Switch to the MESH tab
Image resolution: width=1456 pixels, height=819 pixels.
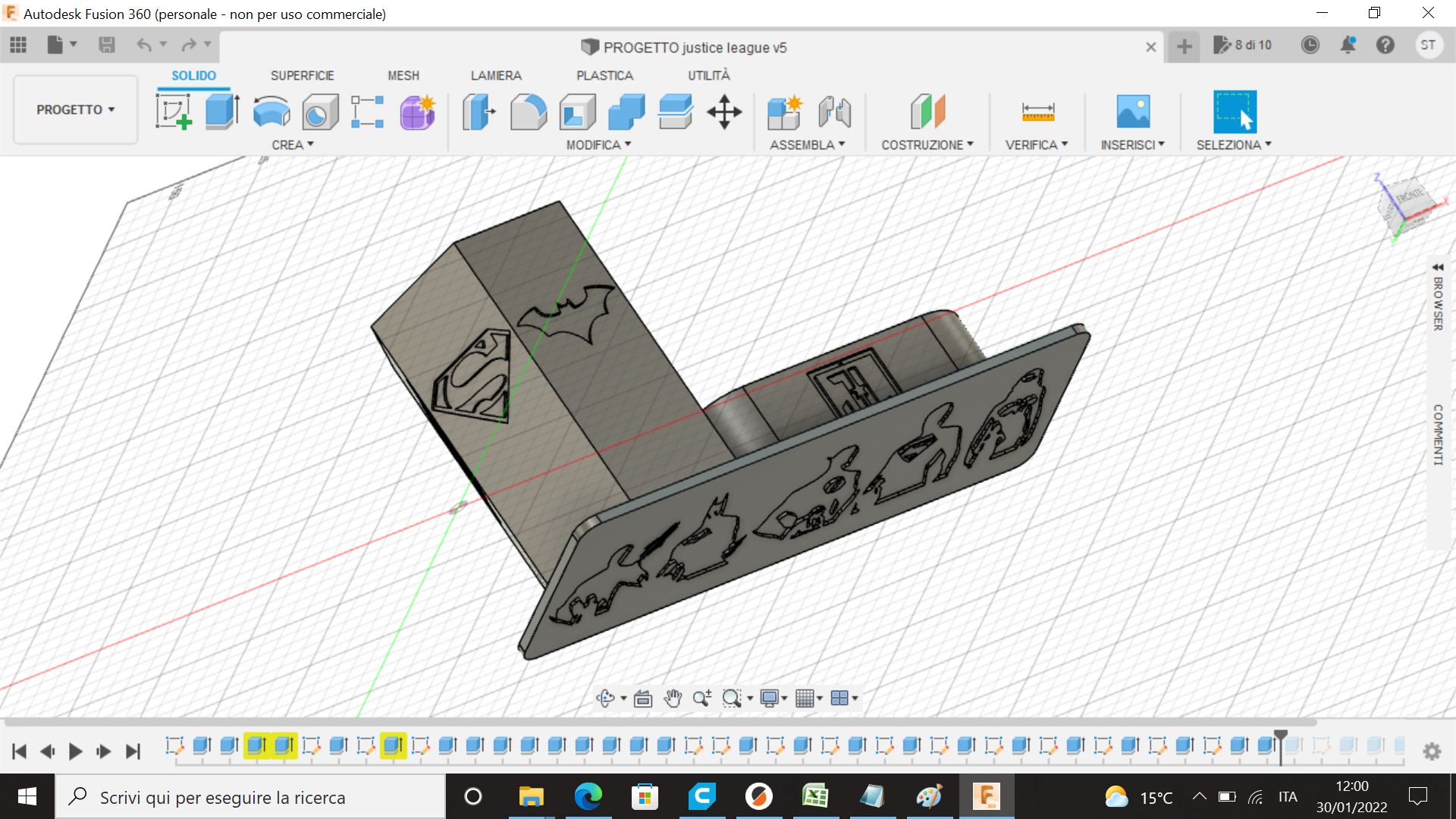(403, 76)
